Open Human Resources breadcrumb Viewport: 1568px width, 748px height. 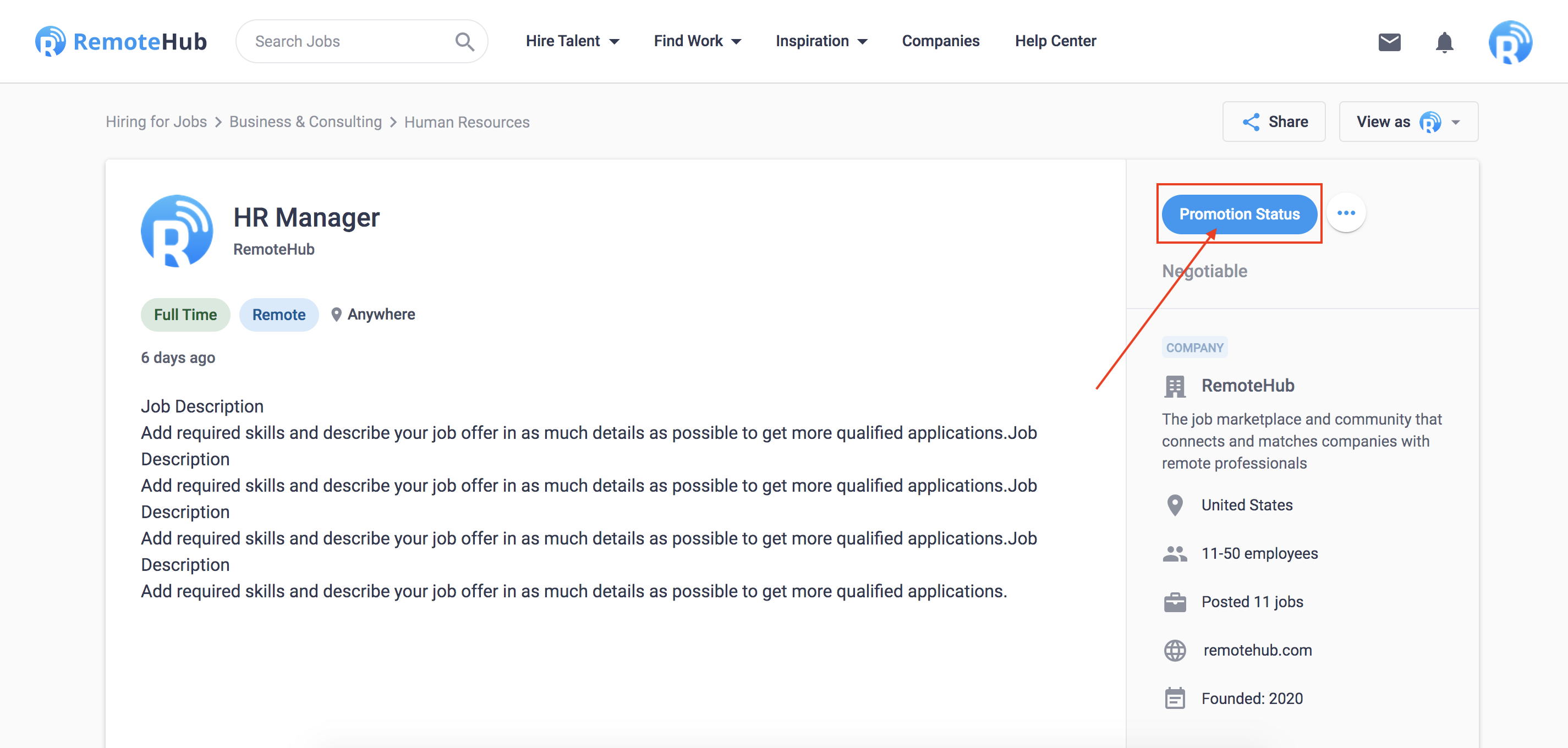pos(466,122)
